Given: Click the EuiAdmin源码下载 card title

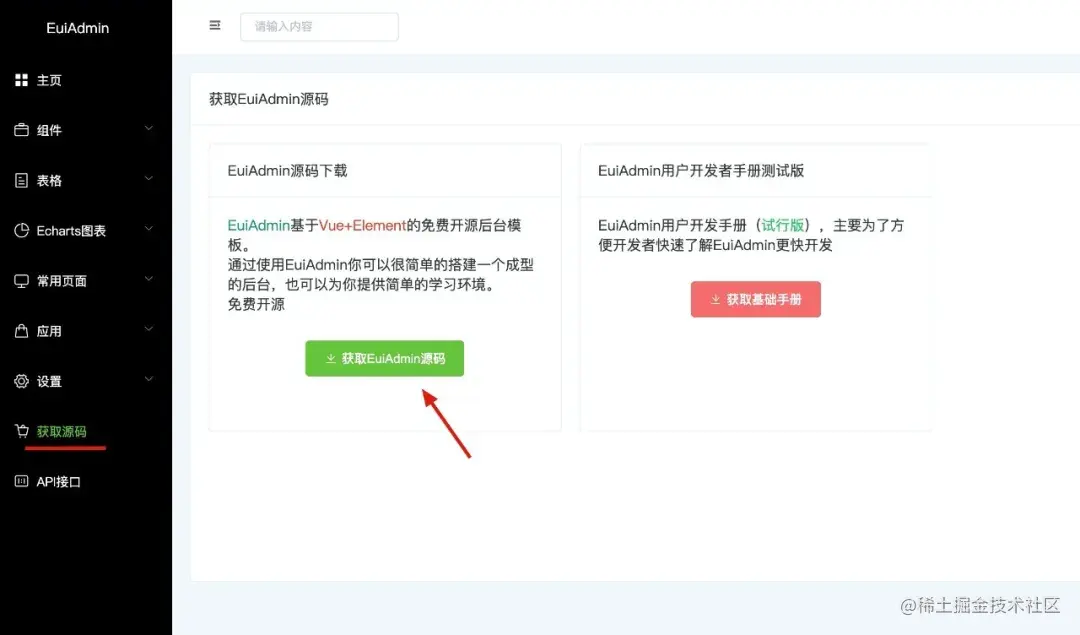Looking at the screenshot, I should 287,171.
